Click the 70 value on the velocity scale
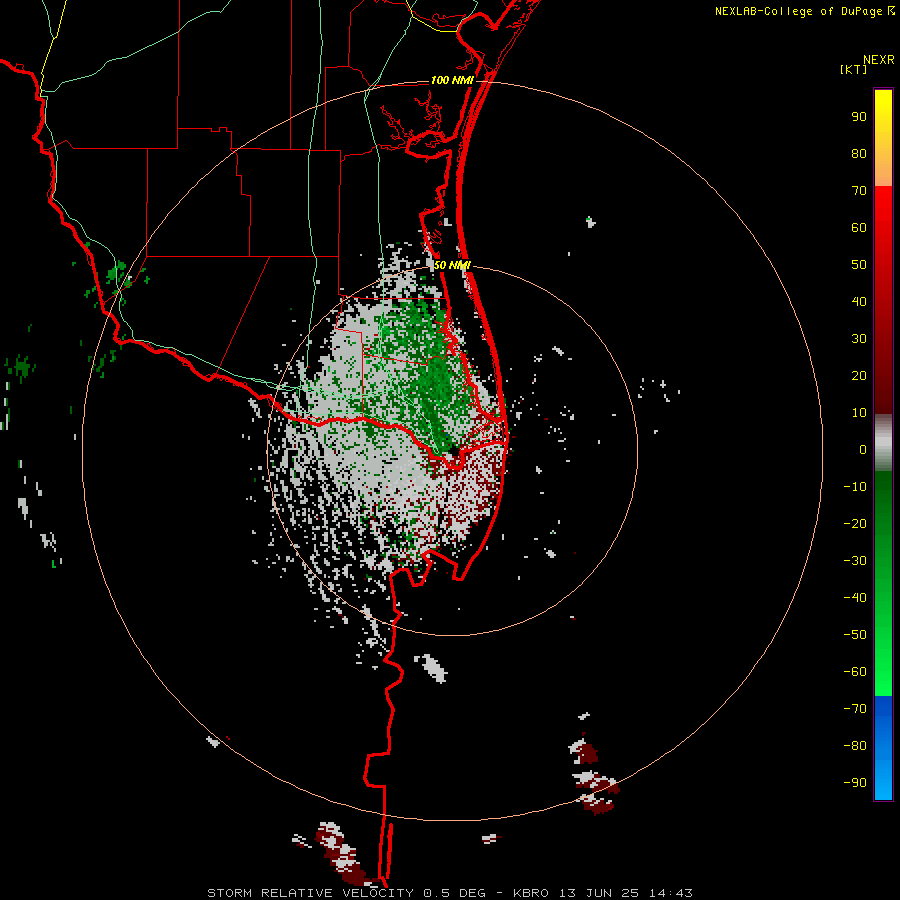 tap(859, 191)
